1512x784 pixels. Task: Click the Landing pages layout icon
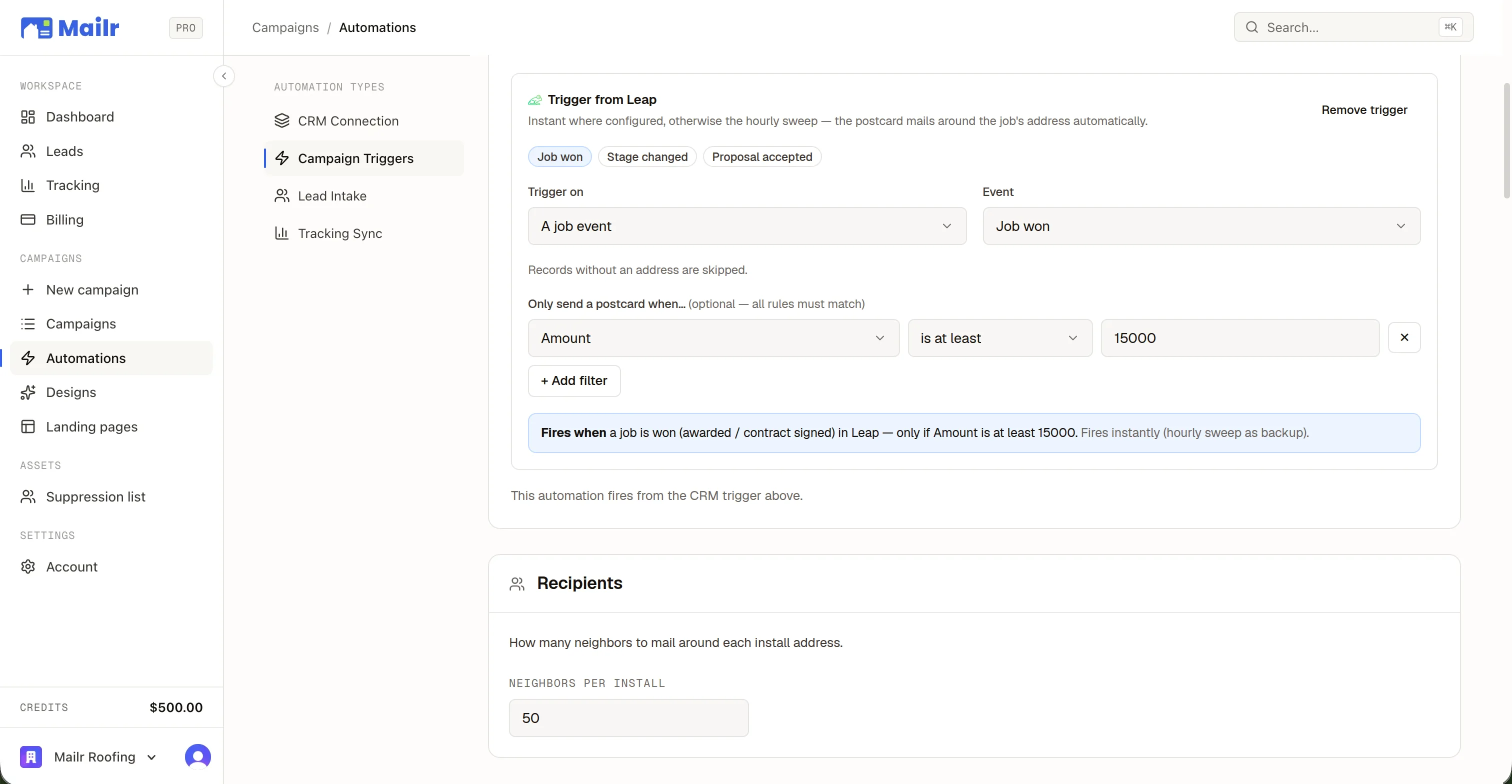click(27, 426)
